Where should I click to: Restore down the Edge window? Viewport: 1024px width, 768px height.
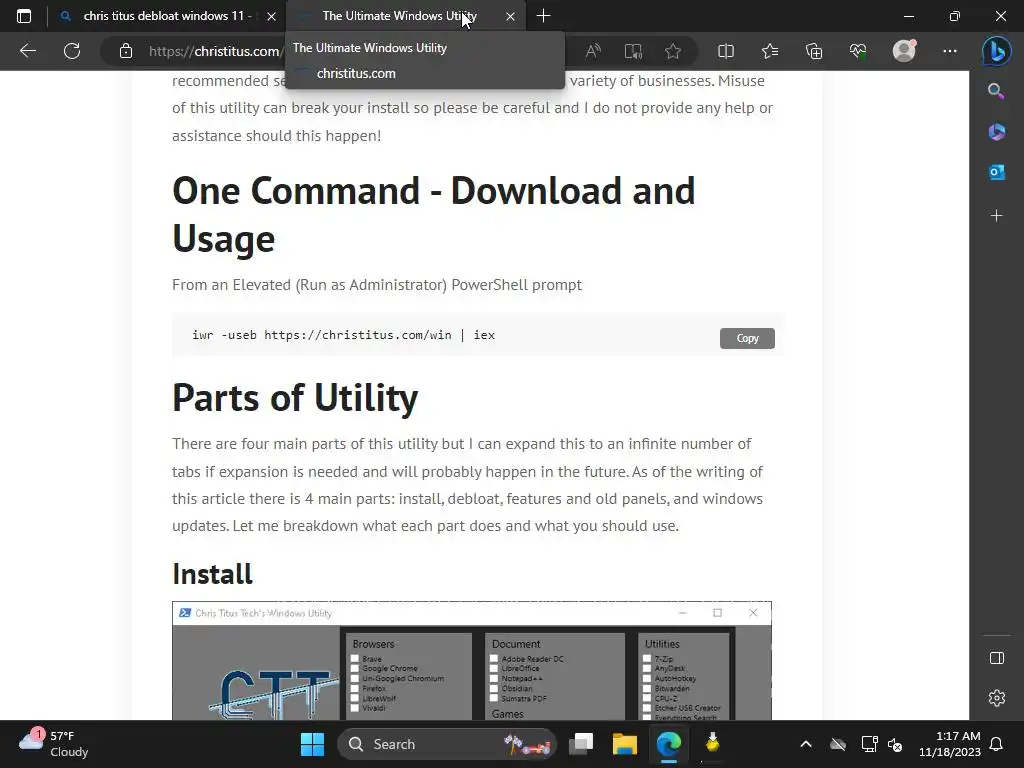pos(954,16)
